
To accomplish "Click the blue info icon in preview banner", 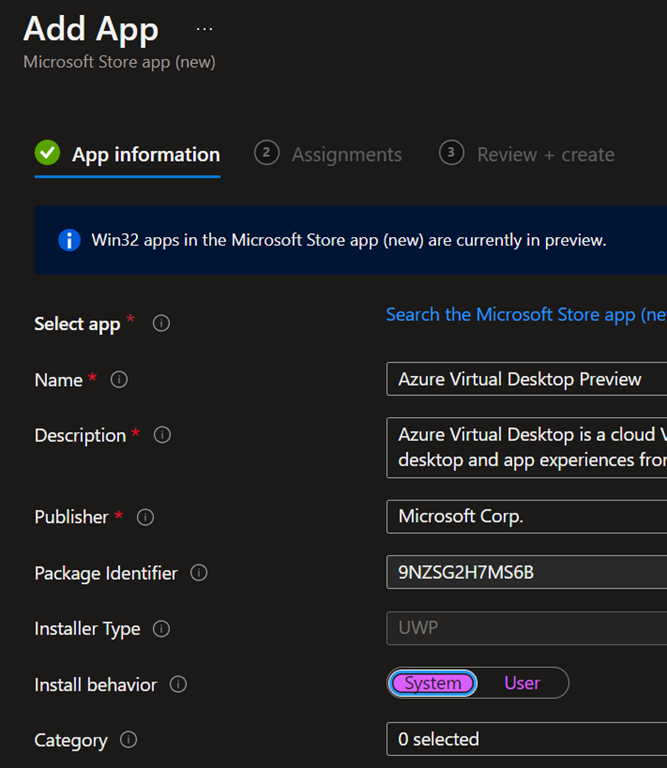I will (69, 240).
